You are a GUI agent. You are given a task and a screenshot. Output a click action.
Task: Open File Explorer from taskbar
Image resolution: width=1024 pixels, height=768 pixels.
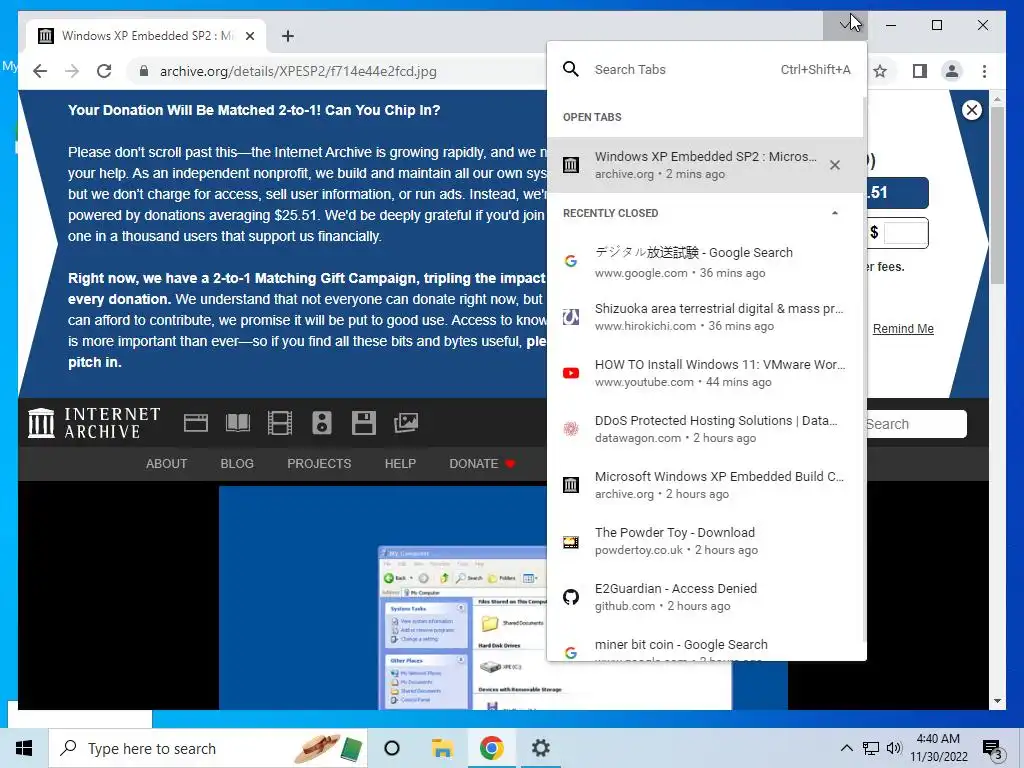pos(442,748)
